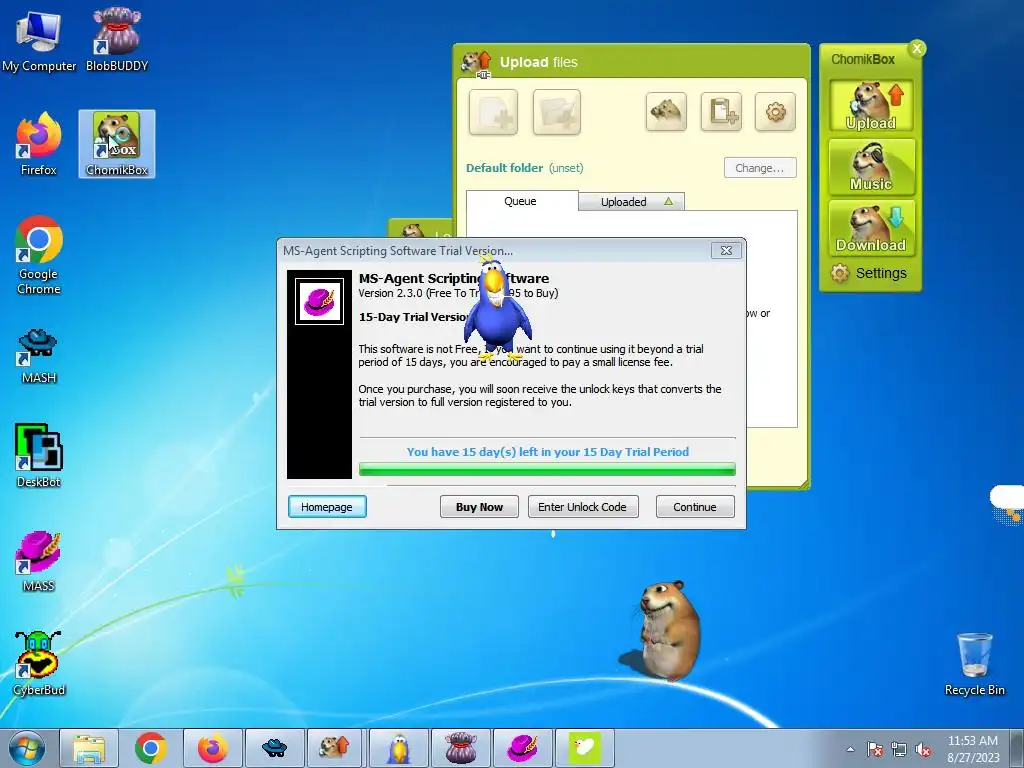Click network tray icon
The width and height of the screenshot is (1024, 768).
899,749
